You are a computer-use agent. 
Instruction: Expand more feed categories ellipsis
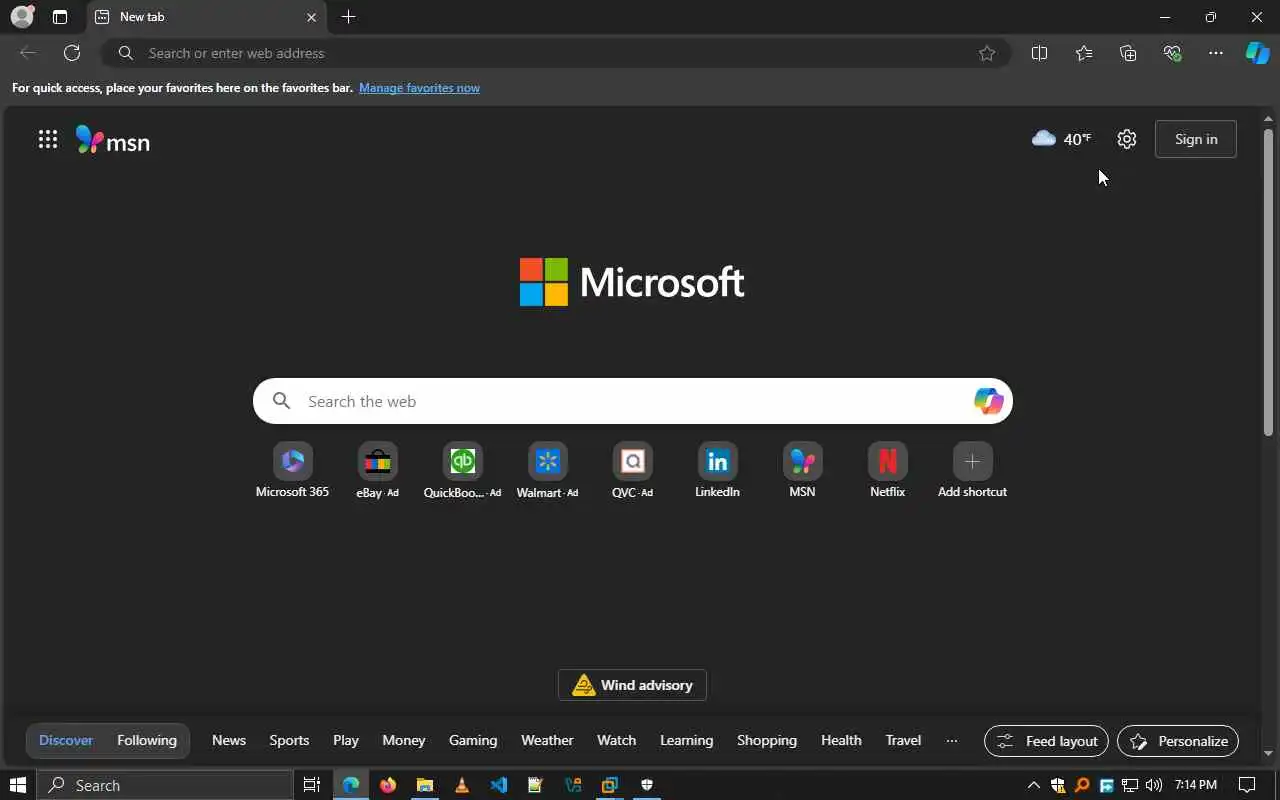click(x=952, y=741)
